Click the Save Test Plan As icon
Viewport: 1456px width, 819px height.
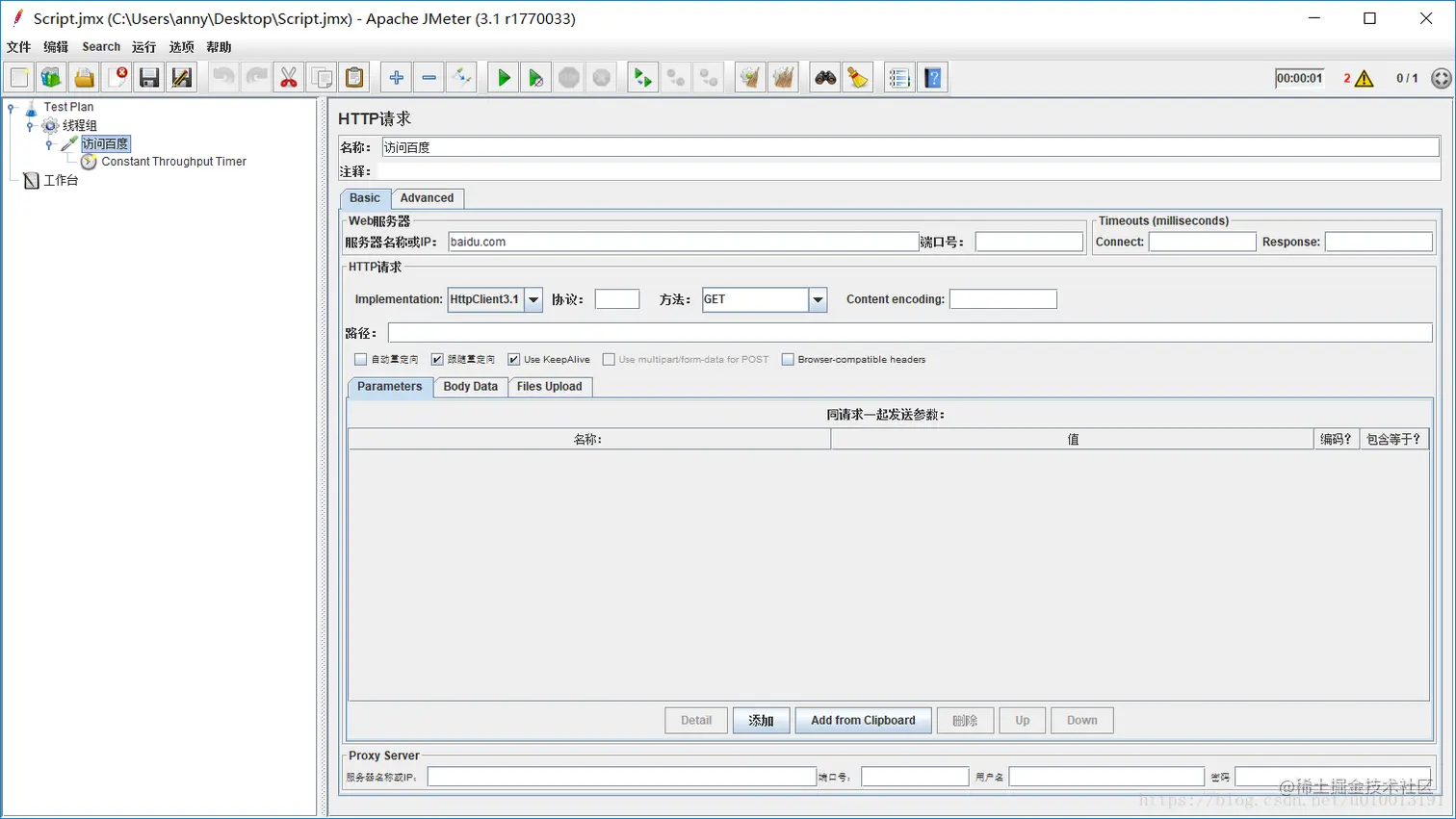182,78
